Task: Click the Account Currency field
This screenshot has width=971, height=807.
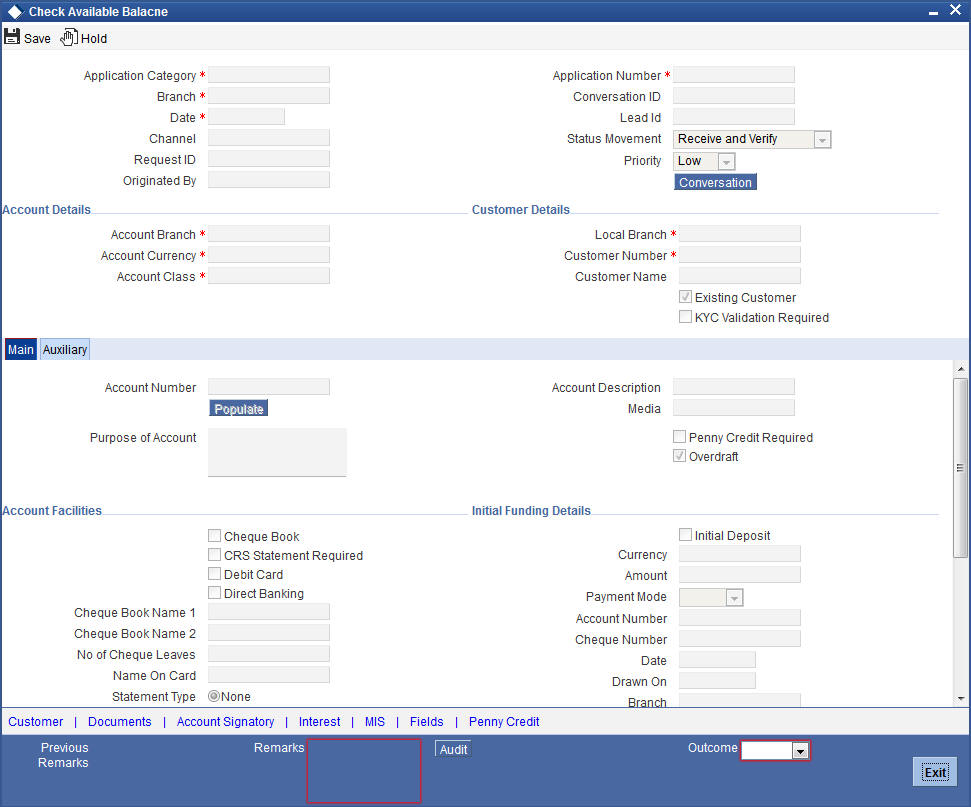Action: (269, 255)
